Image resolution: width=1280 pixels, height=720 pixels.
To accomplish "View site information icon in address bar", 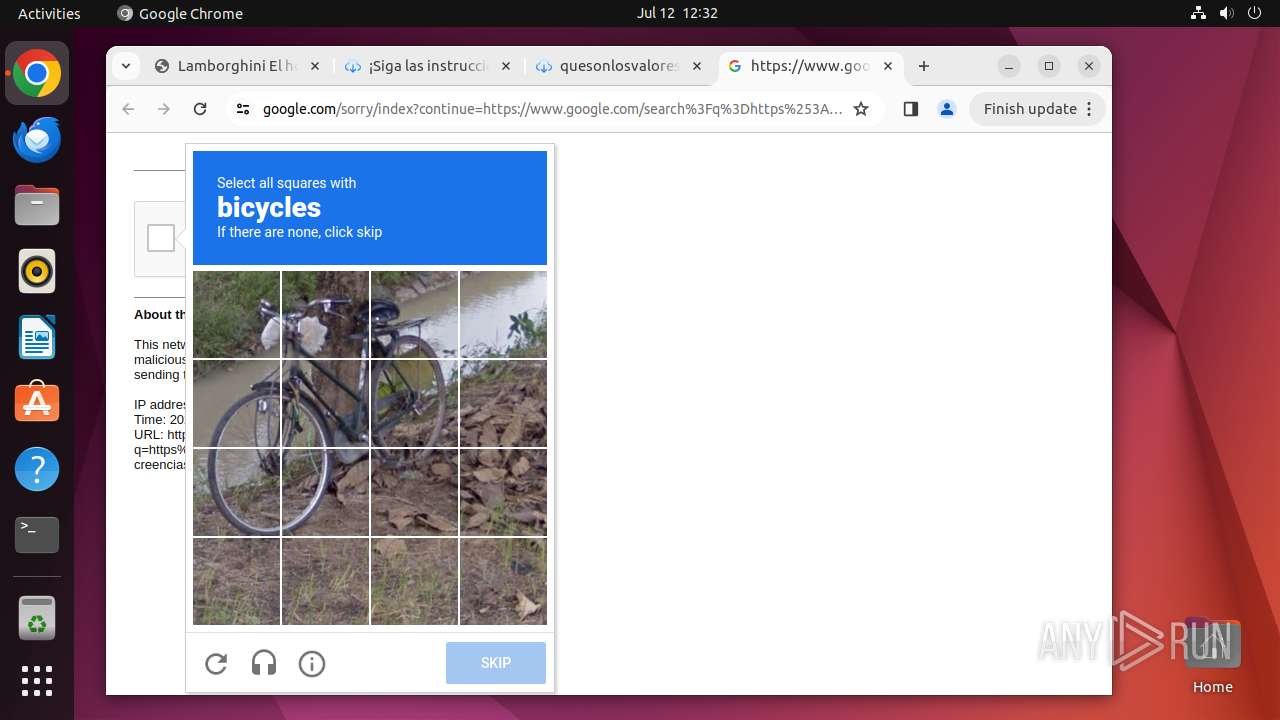I will (x=243, y=109).
